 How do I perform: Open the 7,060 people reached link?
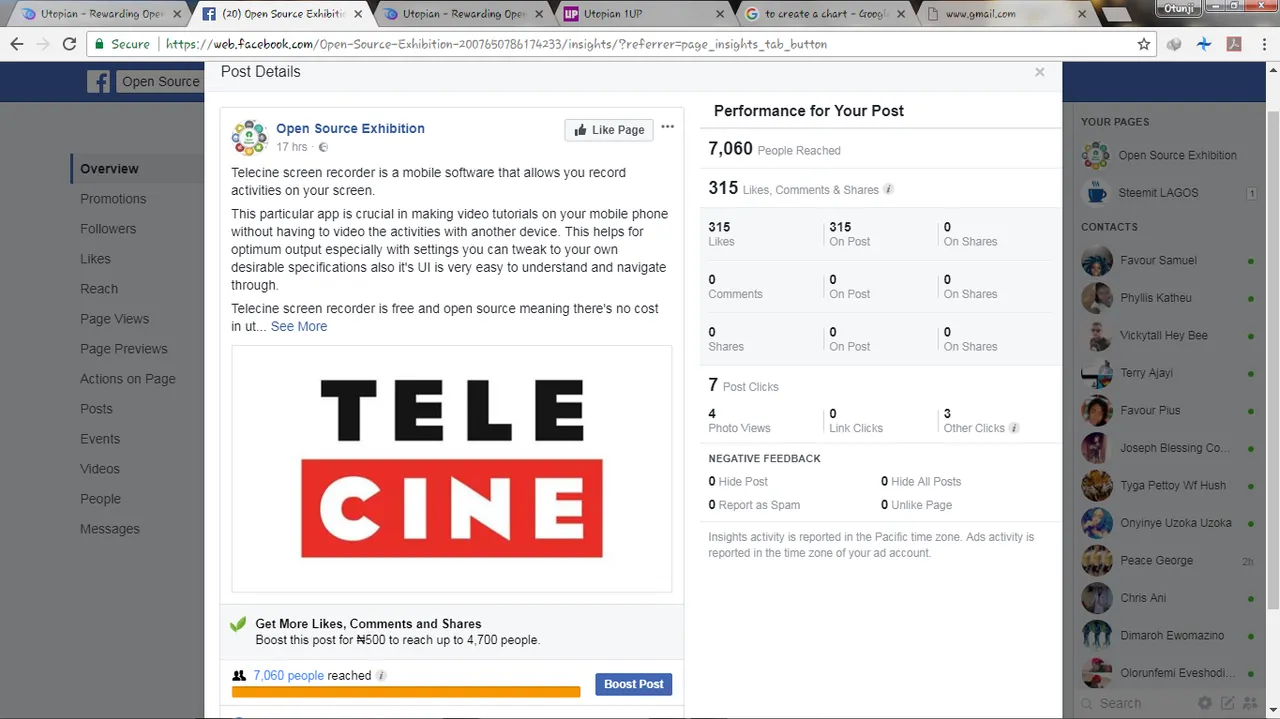pos(288,675)
